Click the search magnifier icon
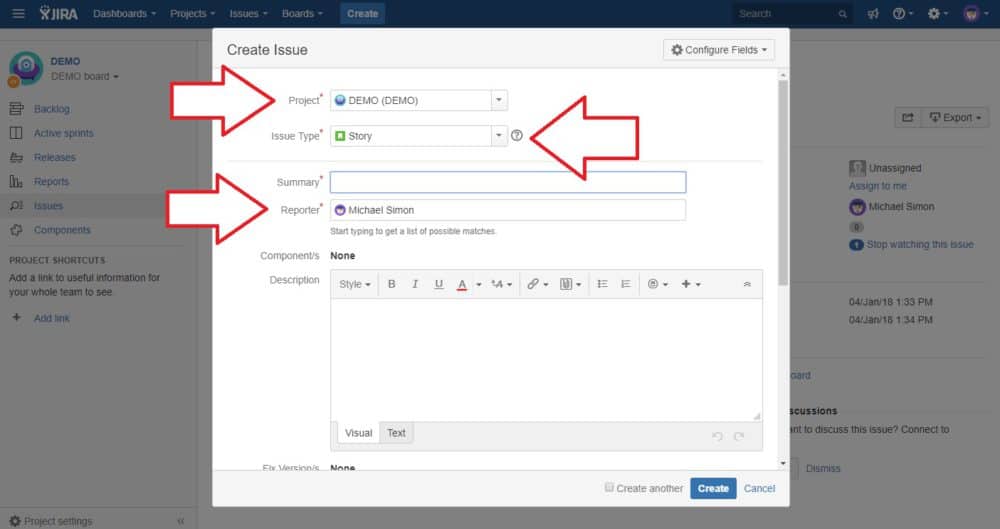The width and height of the screenshot is (1000, 529). pos(842,14)
